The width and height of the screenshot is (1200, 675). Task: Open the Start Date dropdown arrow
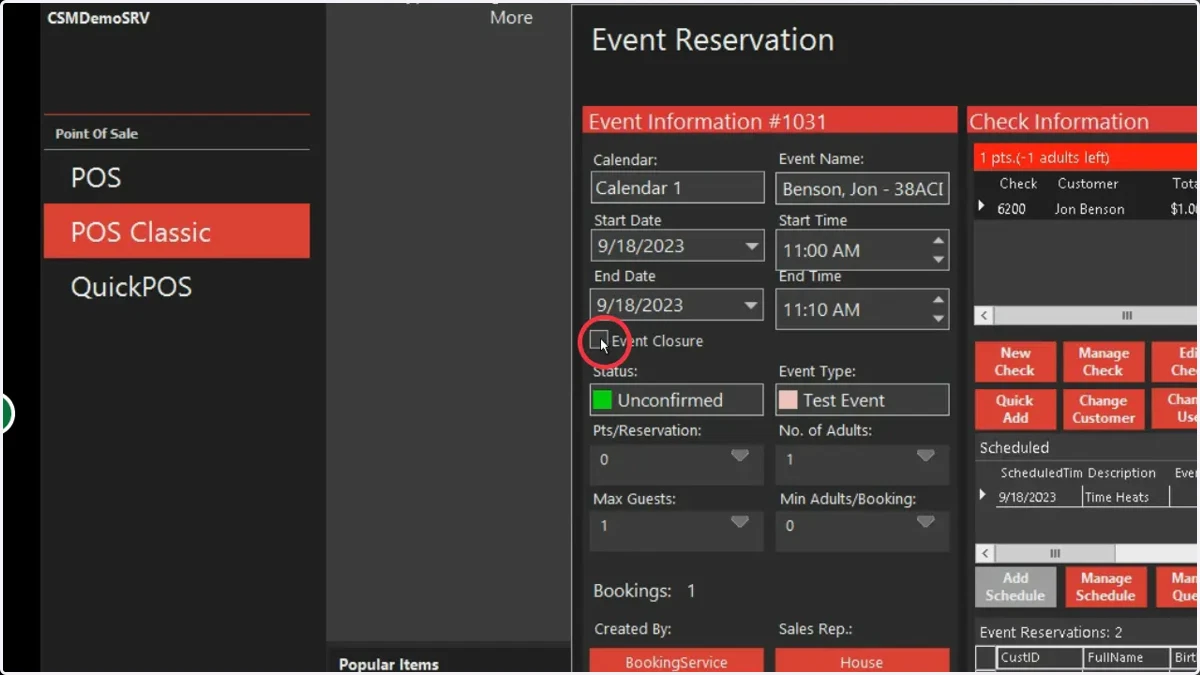pyautogui.click(x=751, y=246)
